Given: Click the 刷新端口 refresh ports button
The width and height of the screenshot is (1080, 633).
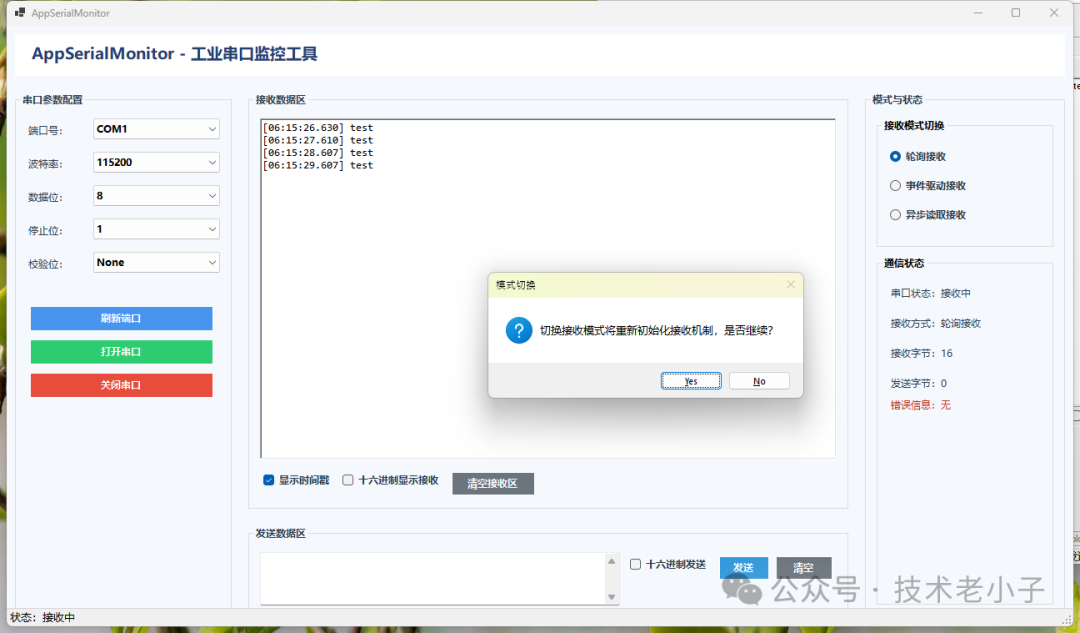Looking at the screenshot, I should (121, 318).
